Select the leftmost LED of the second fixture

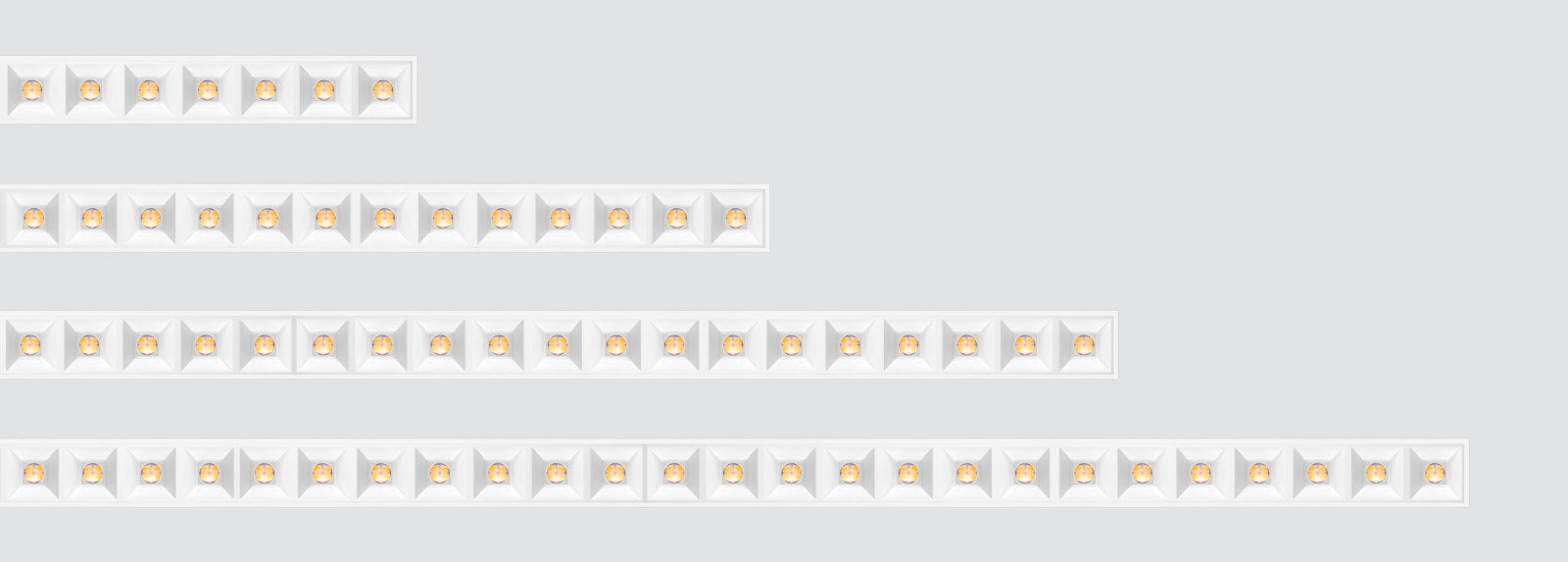(33, 218)
